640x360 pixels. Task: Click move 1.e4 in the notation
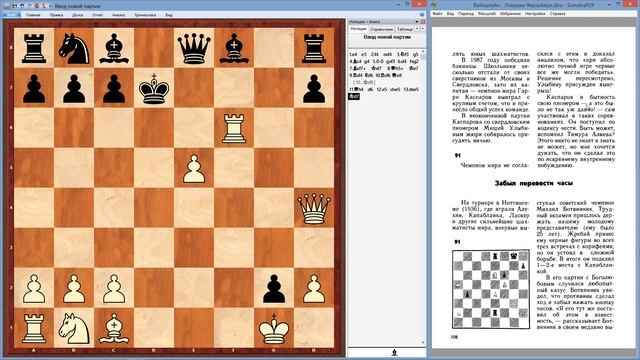tap(353, 54)
